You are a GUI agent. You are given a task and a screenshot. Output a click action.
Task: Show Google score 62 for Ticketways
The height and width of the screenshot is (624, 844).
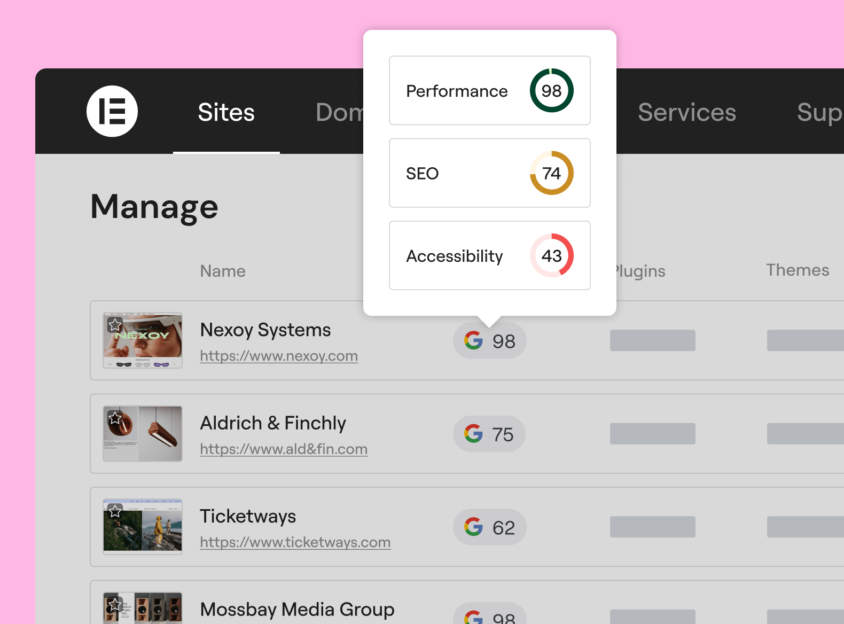(x=489, y=527)
